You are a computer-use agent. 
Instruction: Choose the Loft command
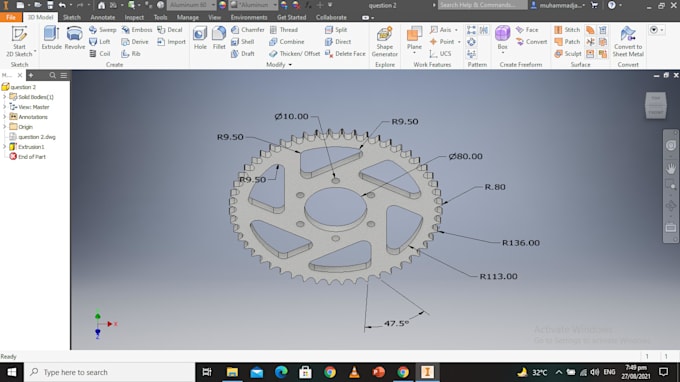pyautogui.click(x=100, y=42)
